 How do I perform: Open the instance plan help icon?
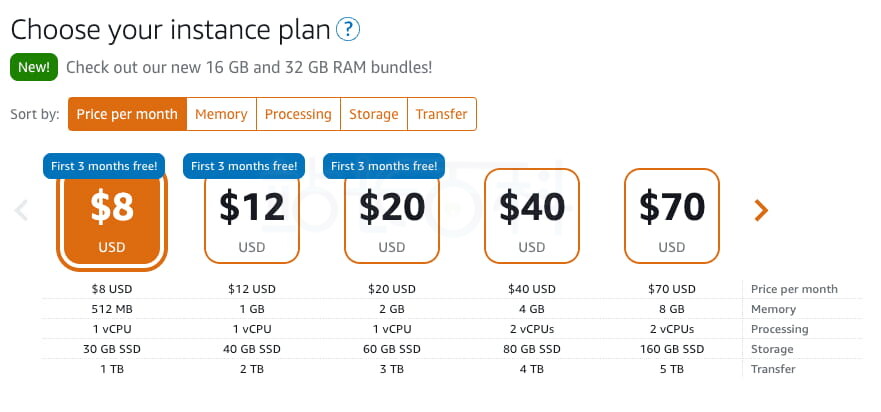tap(348, 30)
